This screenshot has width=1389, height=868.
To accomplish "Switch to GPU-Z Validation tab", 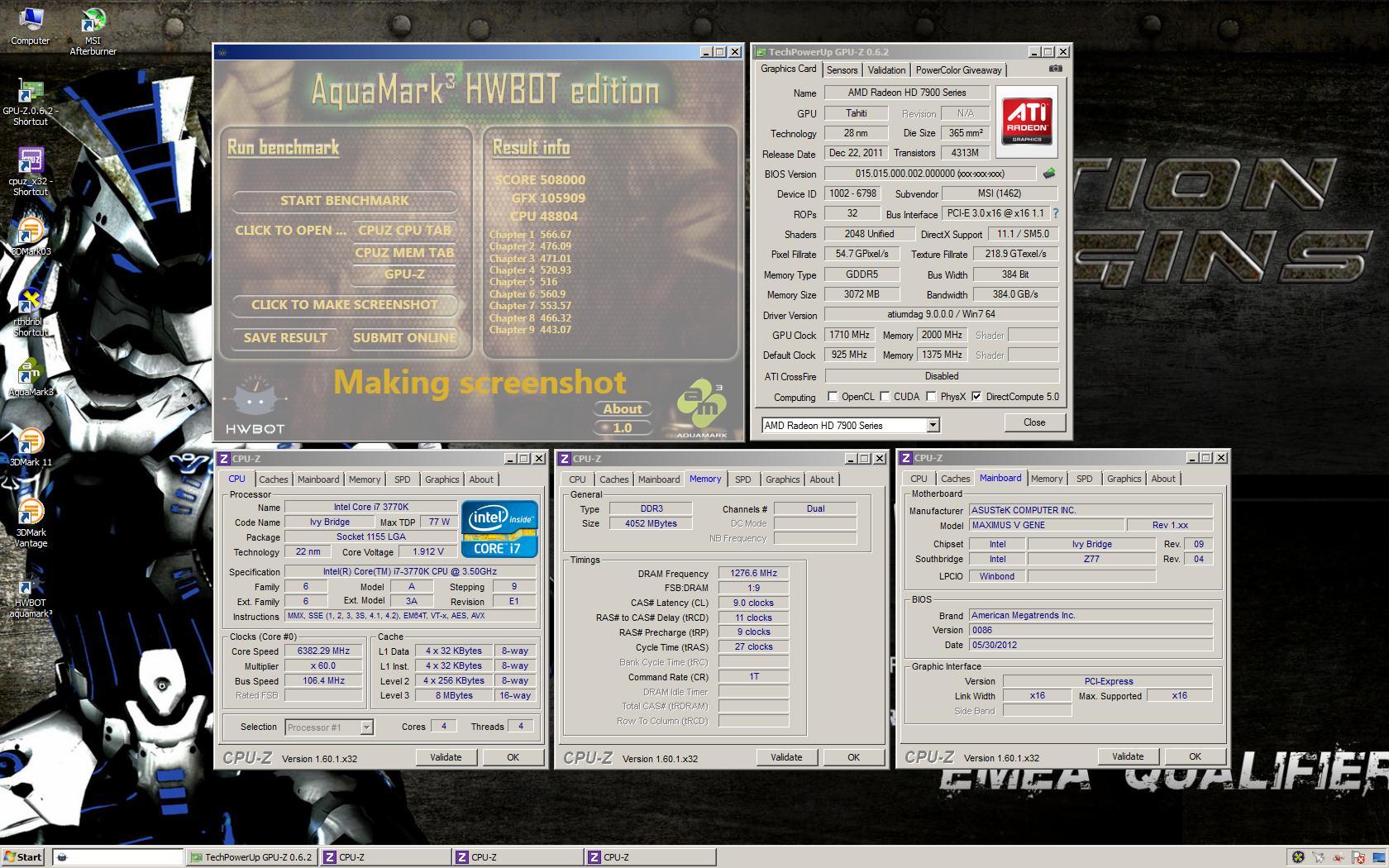I will click(x=886, y=70).
